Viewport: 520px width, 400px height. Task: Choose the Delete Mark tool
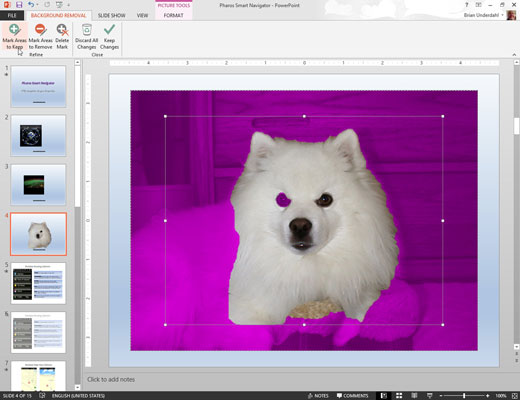click(x=62, y=37)
